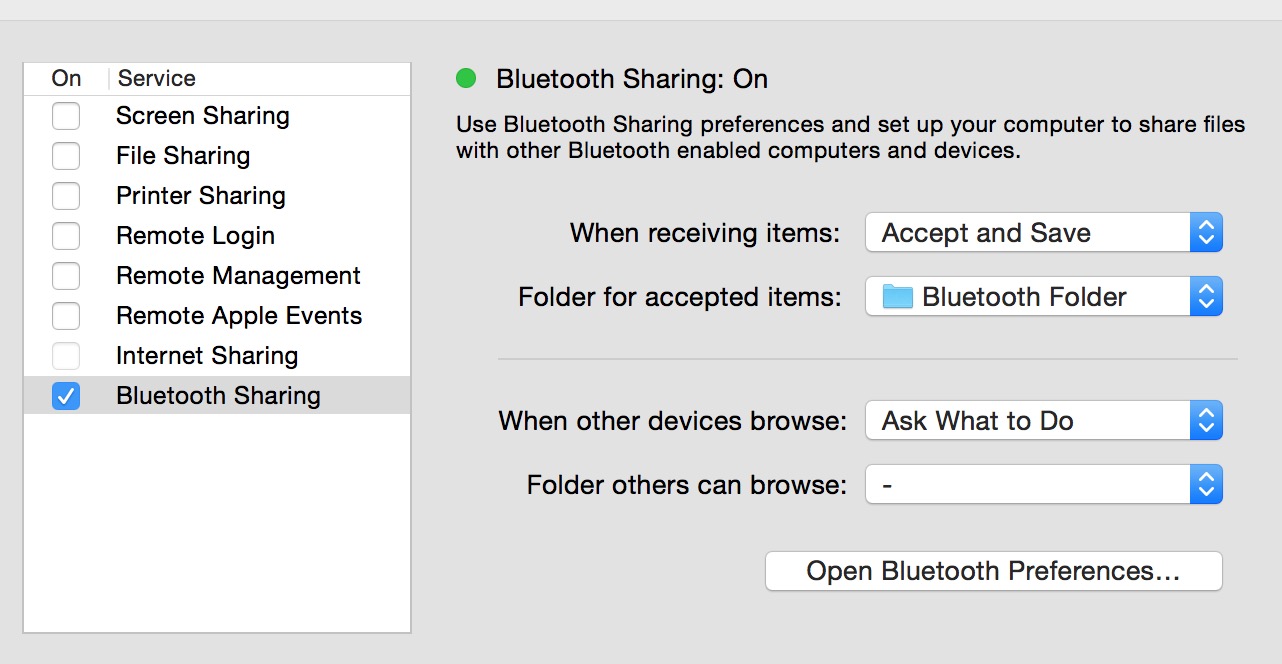The width and height of the screenshot is (1282, 664).
Task: Expand the When other devices browse dropdown
Action: (x=1043, y=421)
